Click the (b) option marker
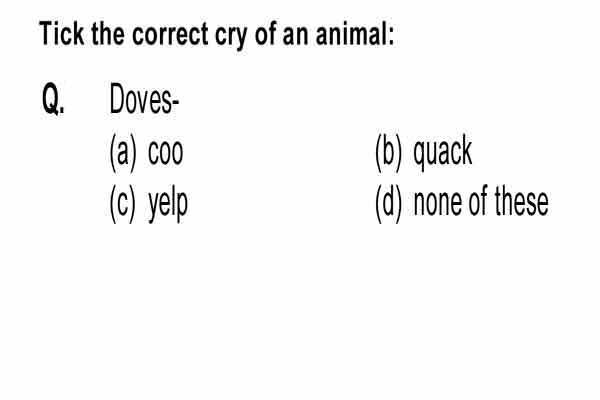This screenshot has width=600, height=400. click(388, 153)
